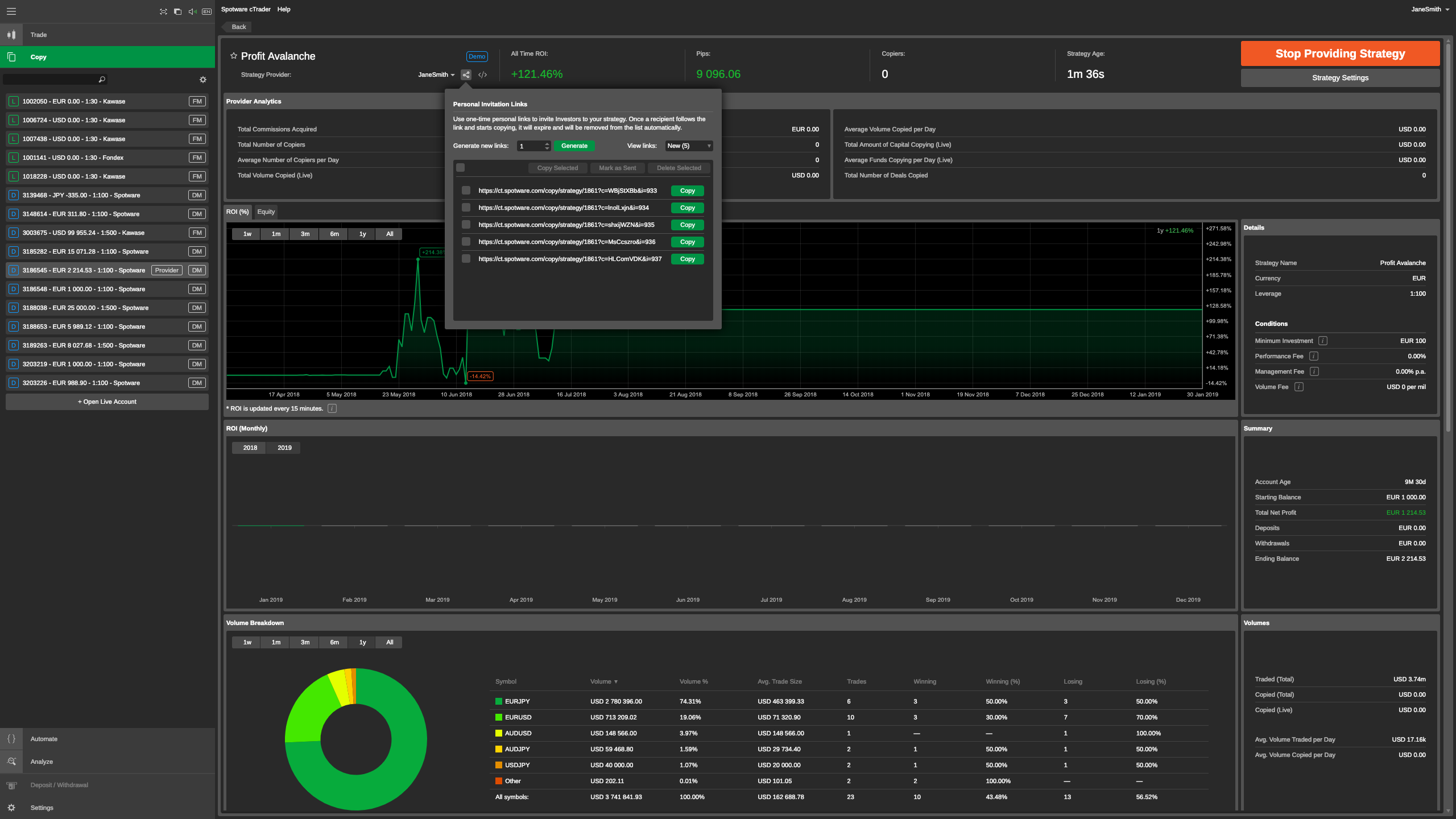1456x819 pixels.
Task: Select account 3188038 EUR 25 000.00 row
Action: coord(107,308)
